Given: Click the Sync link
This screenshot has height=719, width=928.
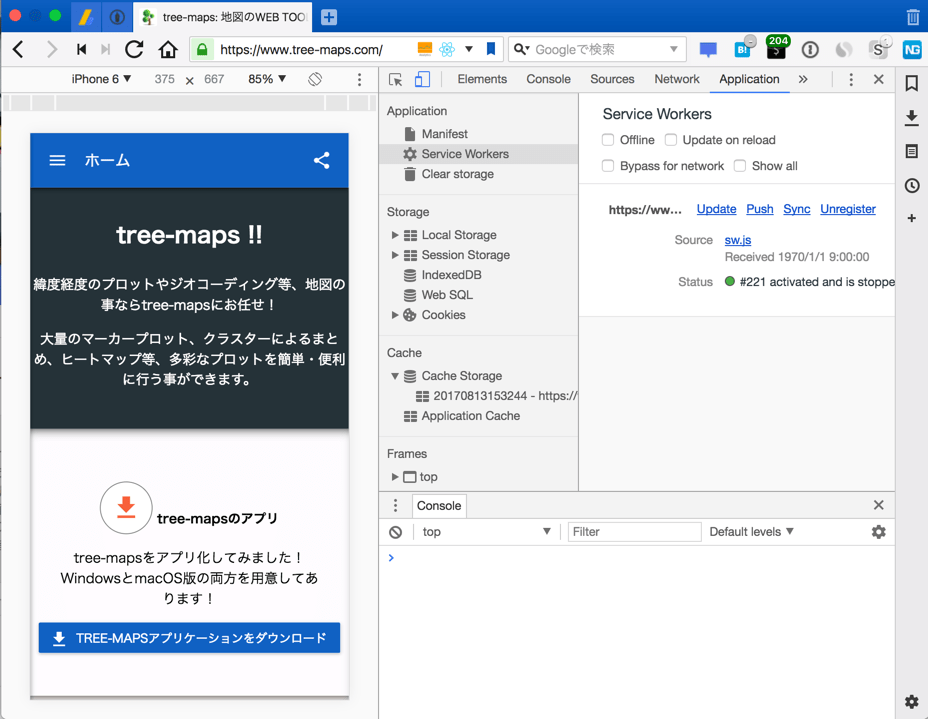Looking at the screenshot, I should click(x=797, y=209).
